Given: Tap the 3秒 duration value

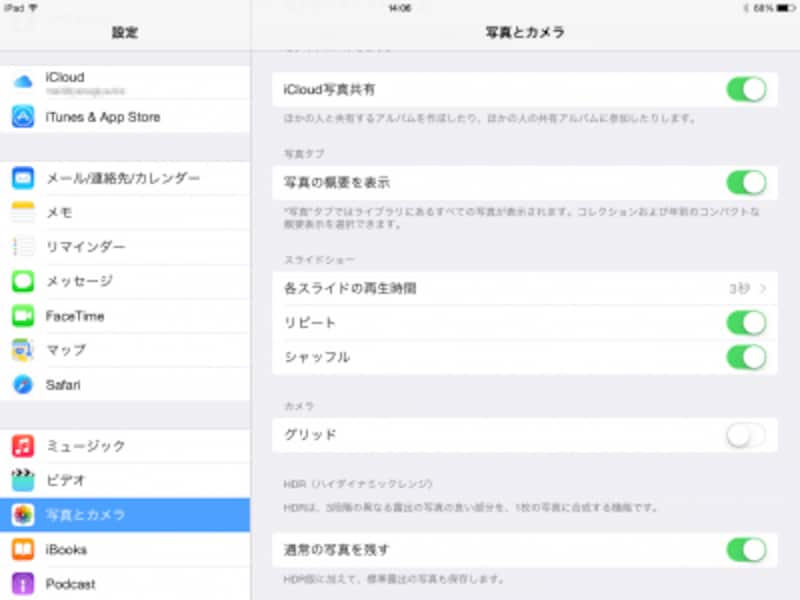Looking at the screenshot, I should pos(739,289).
